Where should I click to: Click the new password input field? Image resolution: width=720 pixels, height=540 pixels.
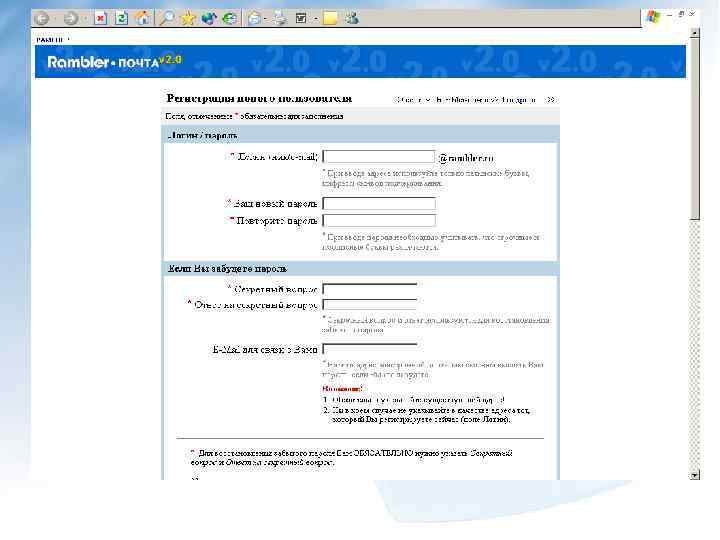click(x=379, y=203)
